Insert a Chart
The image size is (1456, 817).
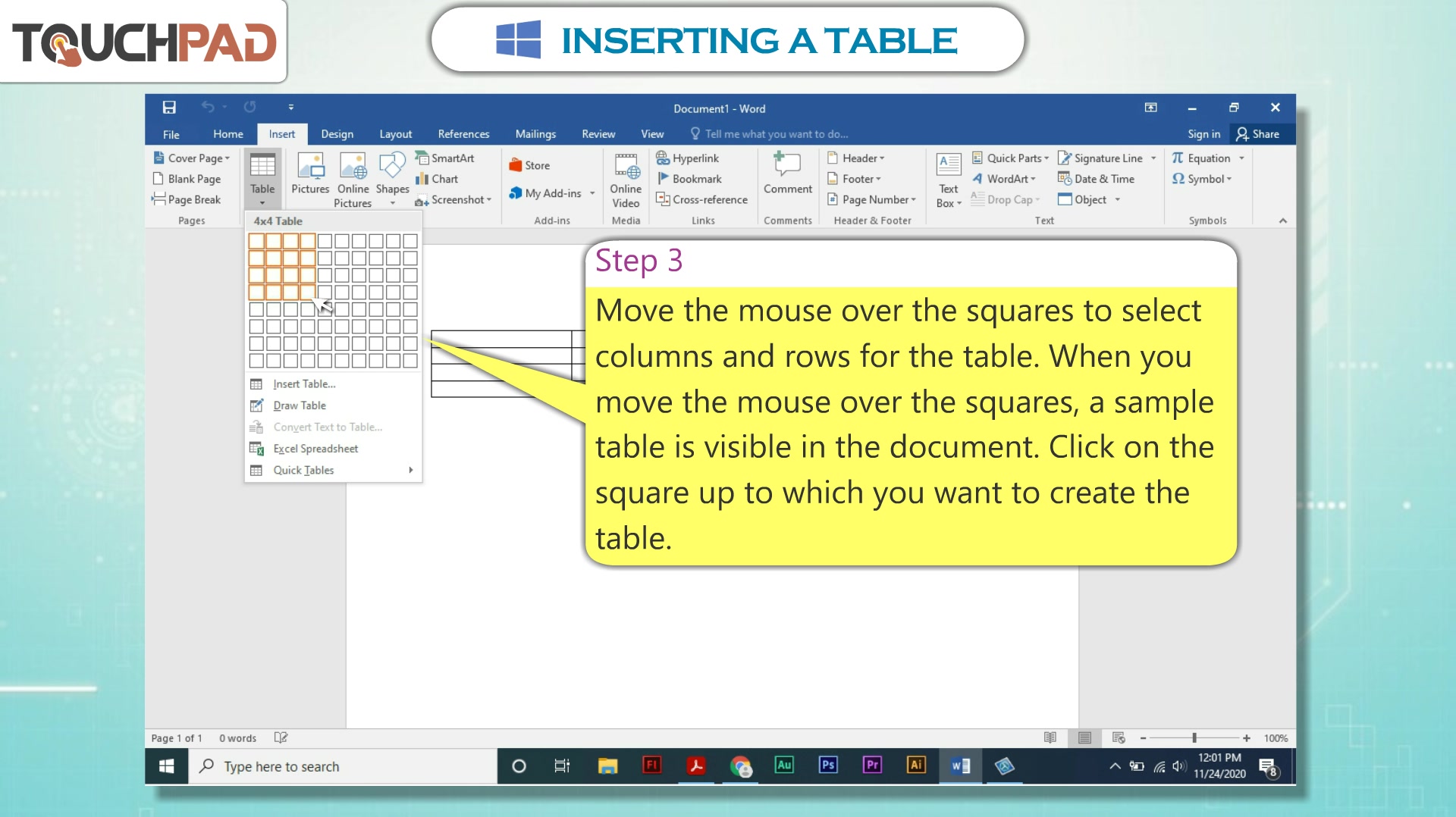pyautogui.click(x=437, y=179)
